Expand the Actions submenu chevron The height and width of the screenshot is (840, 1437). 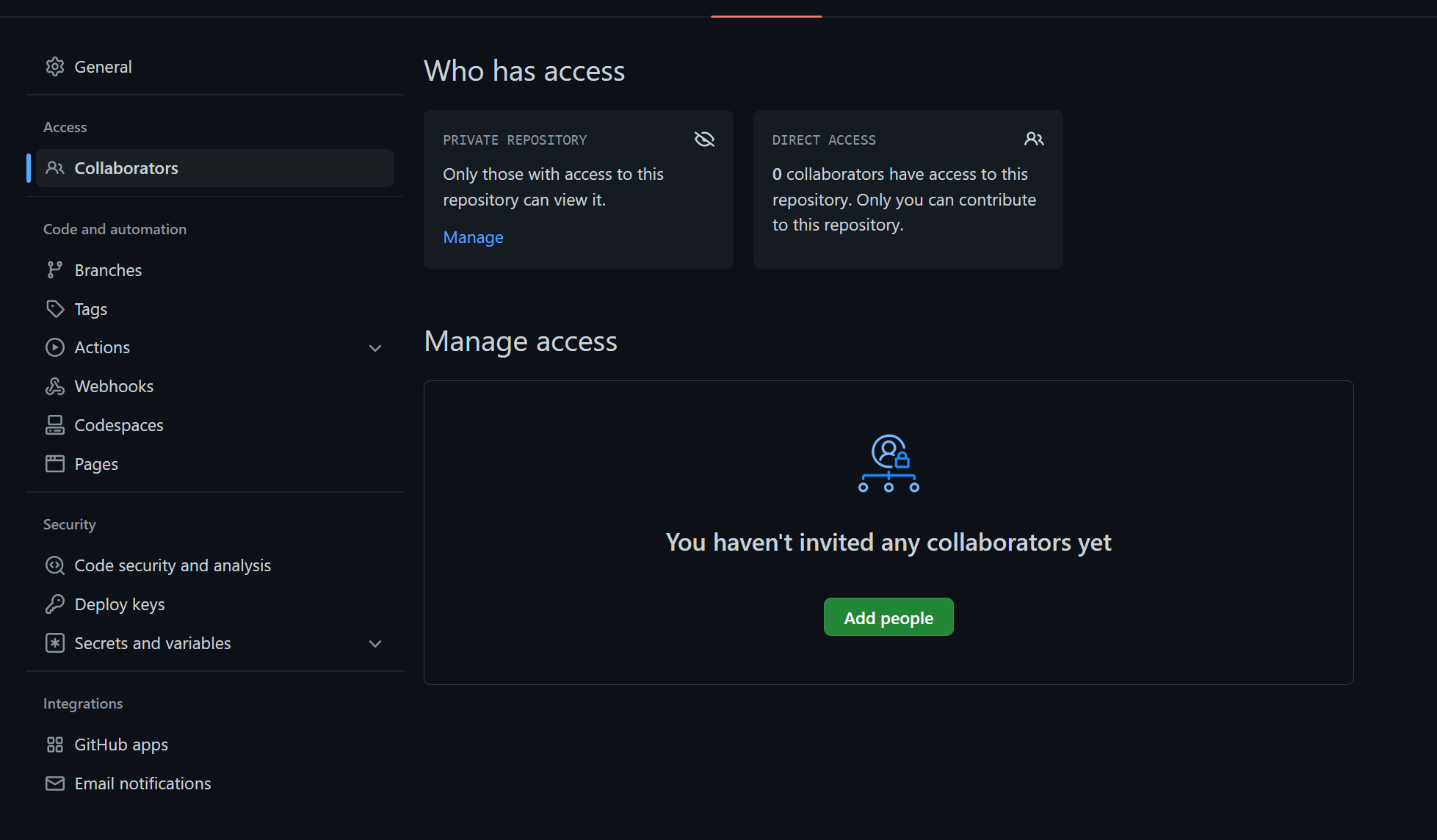point(375,348)
